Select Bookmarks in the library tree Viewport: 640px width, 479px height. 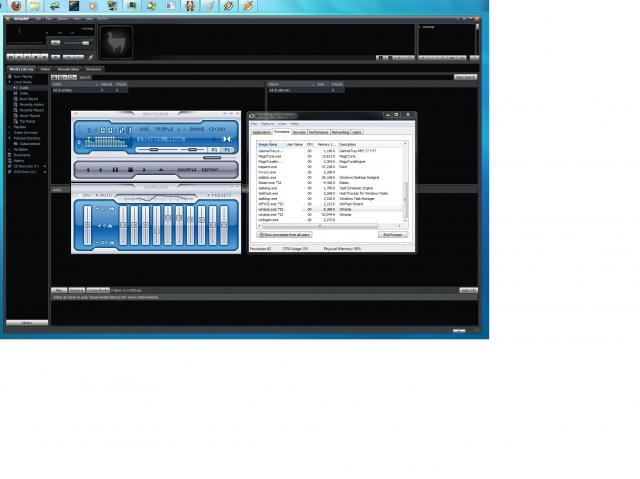pyautogui.click(x=22, y=155)
